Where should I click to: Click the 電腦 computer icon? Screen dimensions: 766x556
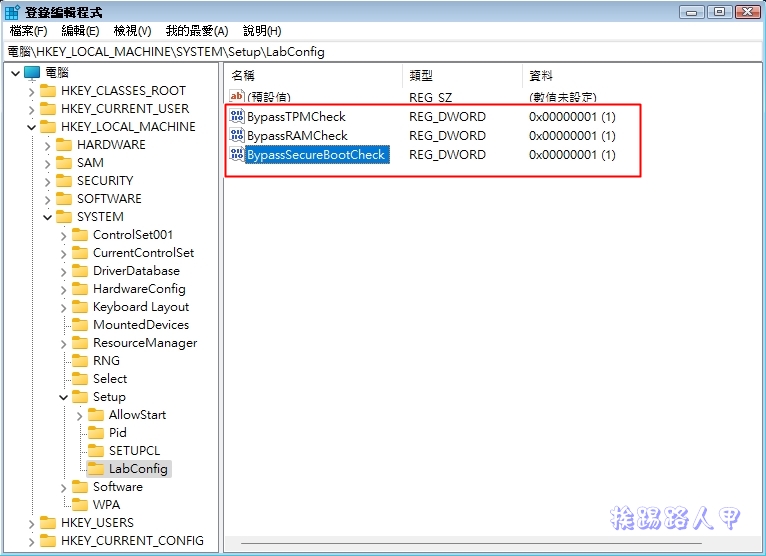[x=32, y=73]
